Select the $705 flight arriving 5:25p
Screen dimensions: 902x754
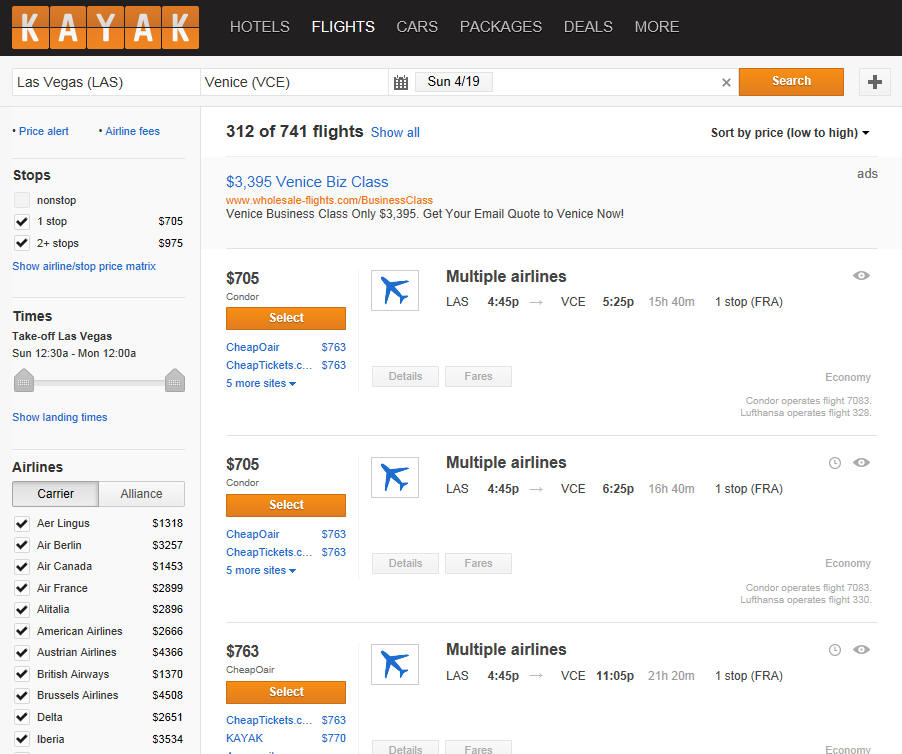coord(286,318)
